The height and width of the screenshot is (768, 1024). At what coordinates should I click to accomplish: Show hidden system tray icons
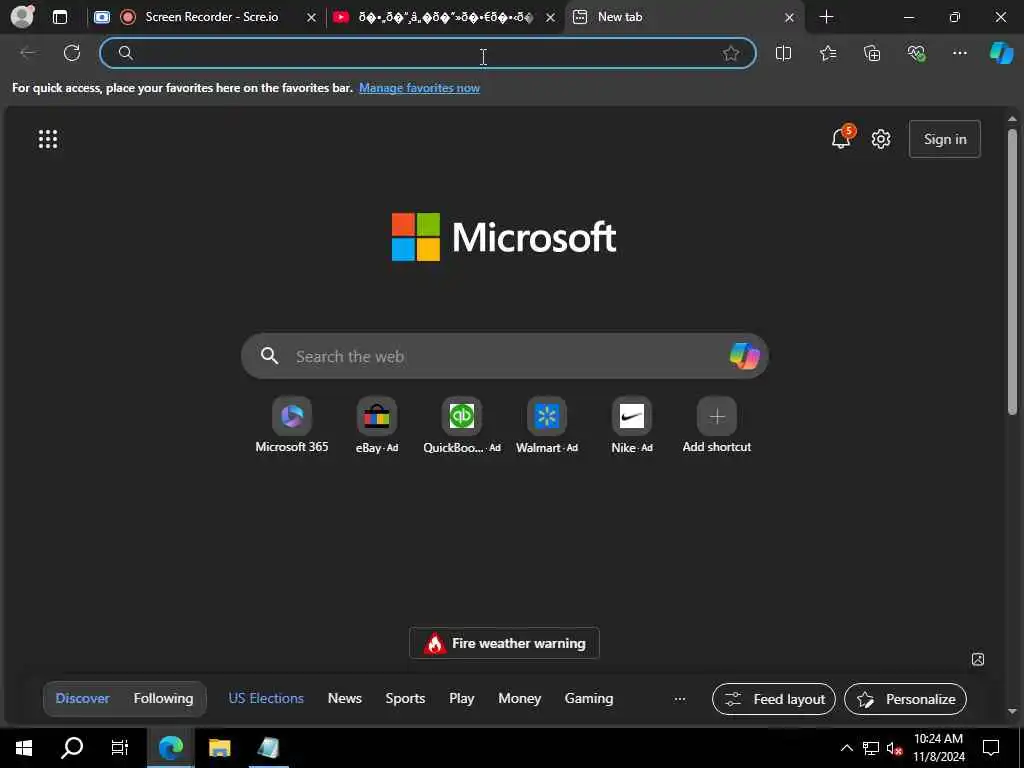coord(846,748)
